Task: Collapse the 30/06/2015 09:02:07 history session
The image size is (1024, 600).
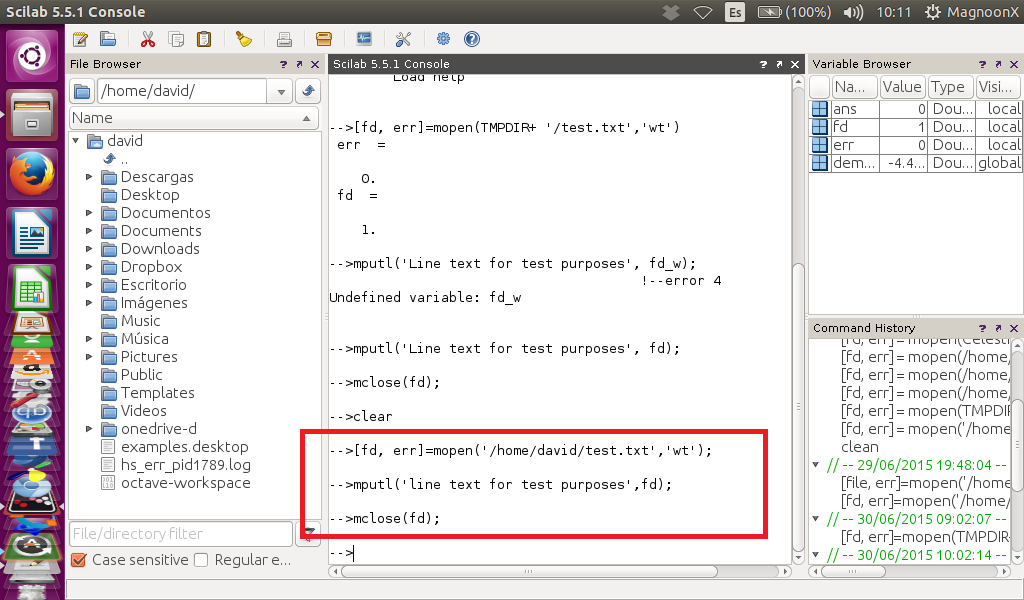Action: pos(816,519)
